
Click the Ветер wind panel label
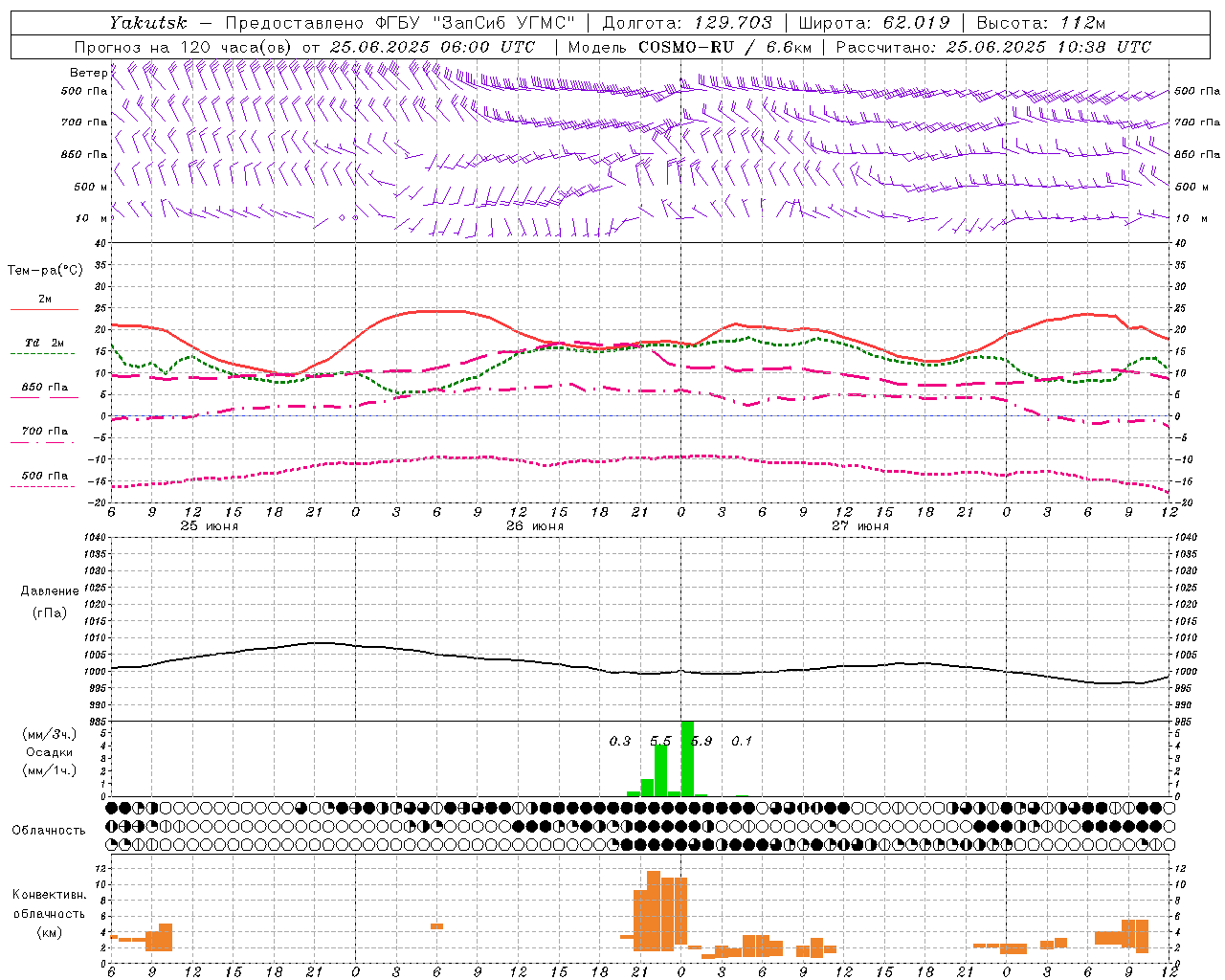[x=88, y=73]
